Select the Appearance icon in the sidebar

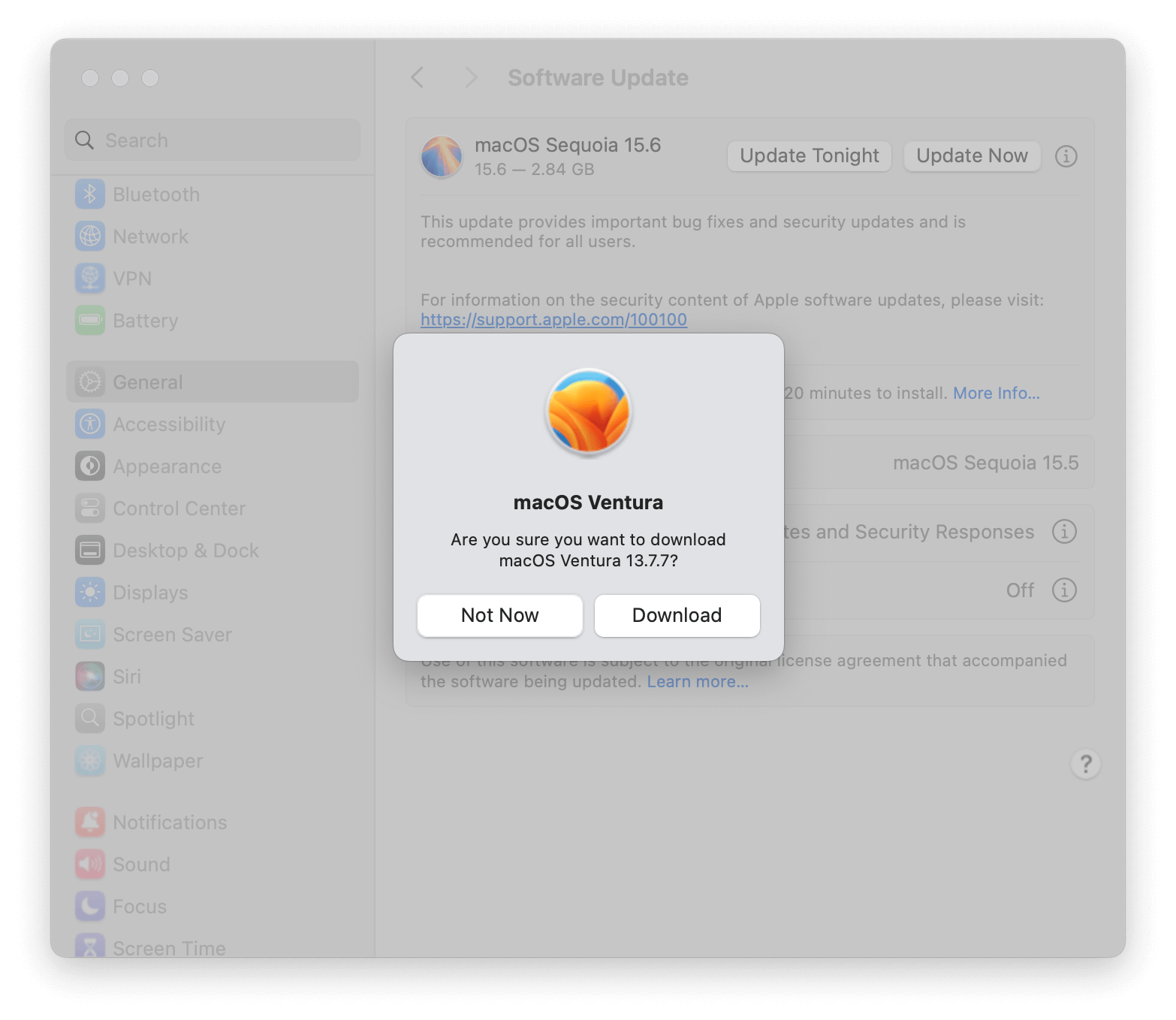click(x=90, y=466)
